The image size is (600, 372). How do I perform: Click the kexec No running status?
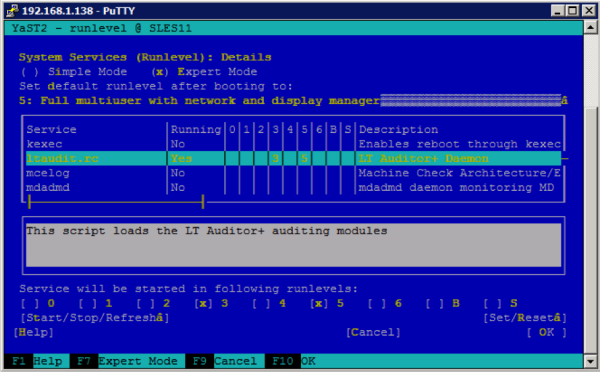tap(178, 144)
